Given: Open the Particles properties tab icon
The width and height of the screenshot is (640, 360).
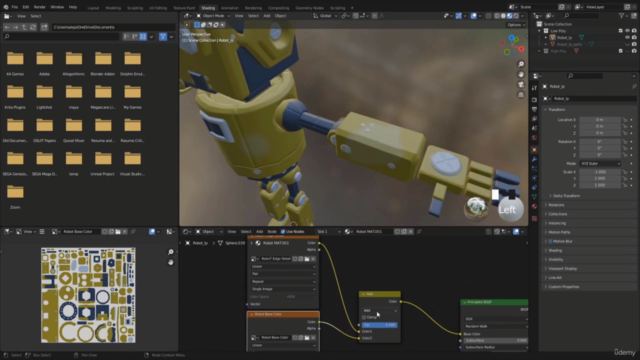Looking at the screenshot, I should point(534,169).
